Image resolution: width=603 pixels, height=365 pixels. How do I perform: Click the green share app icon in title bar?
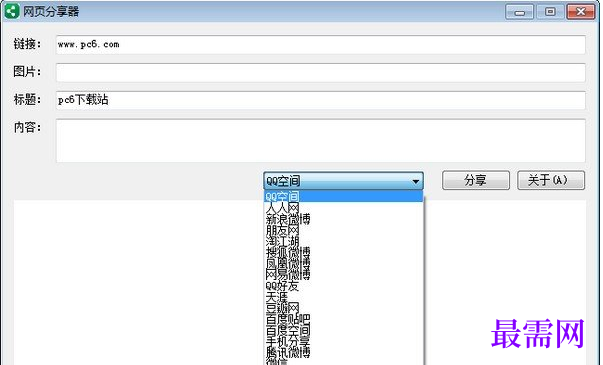[x=12, y=11]
